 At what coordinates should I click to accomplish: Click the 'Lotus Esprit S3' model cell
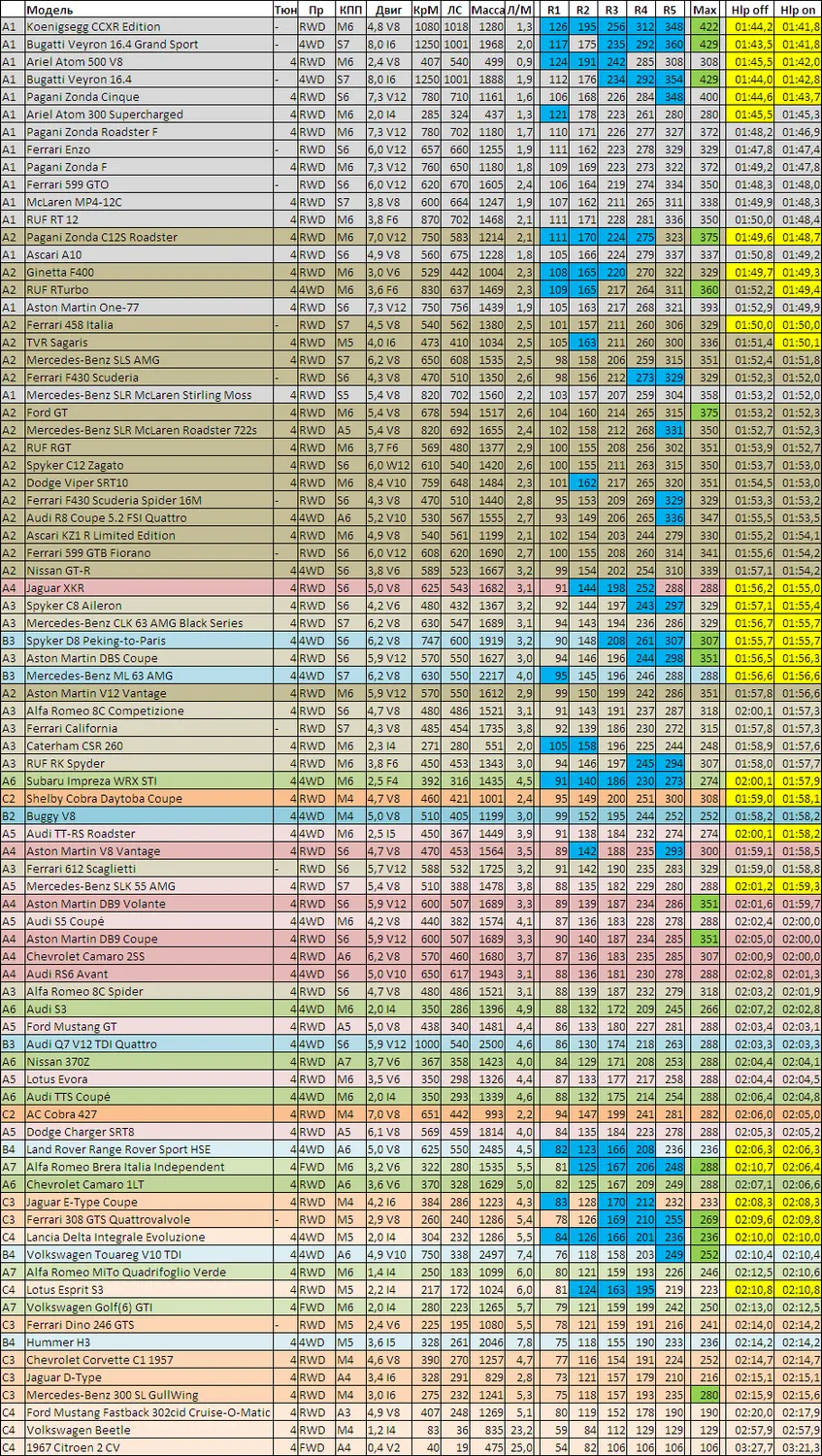pyautogui.click(x=148, y=1290)
